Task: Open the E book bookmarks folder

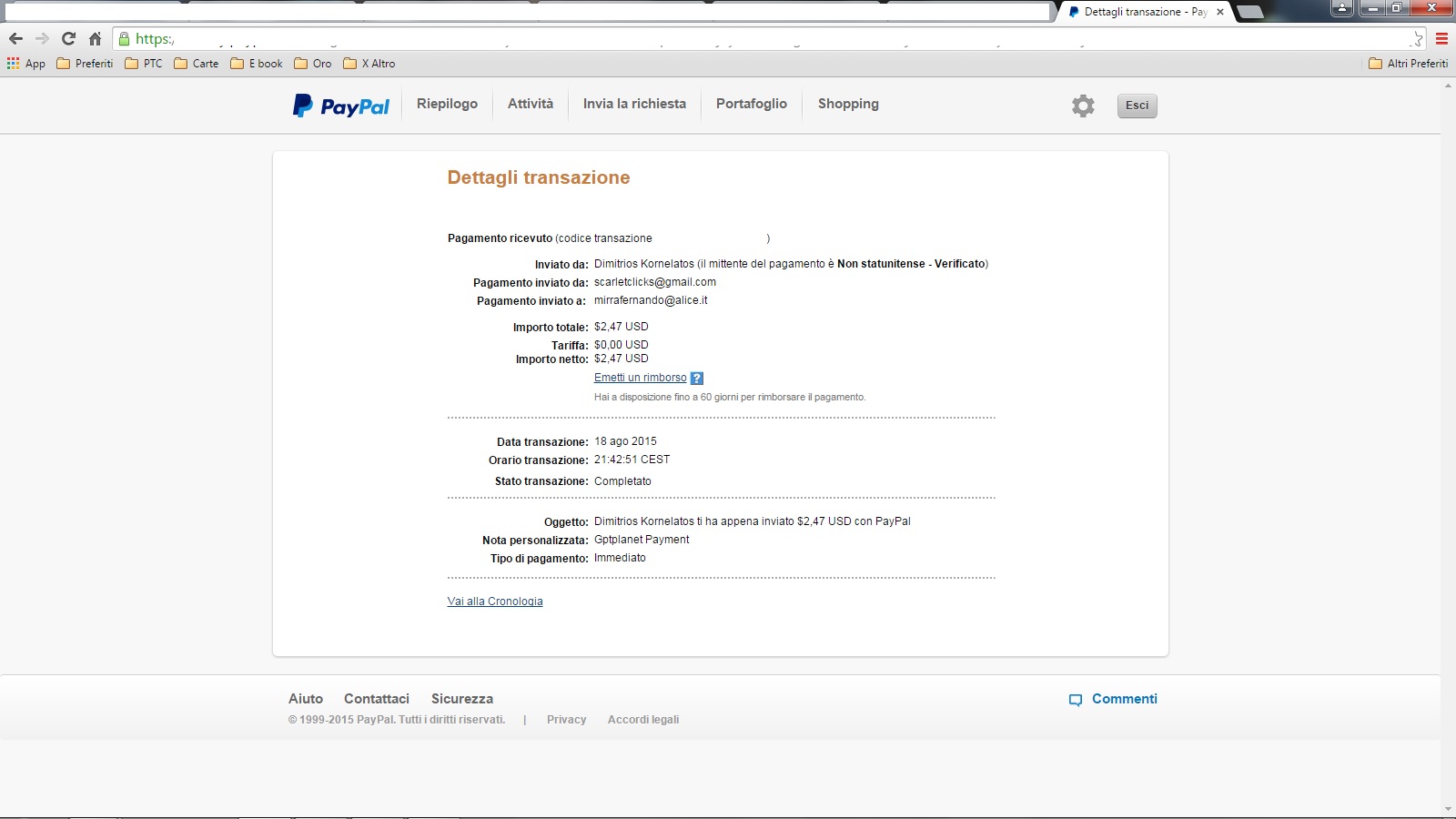Action: click(x=257, y=64)
